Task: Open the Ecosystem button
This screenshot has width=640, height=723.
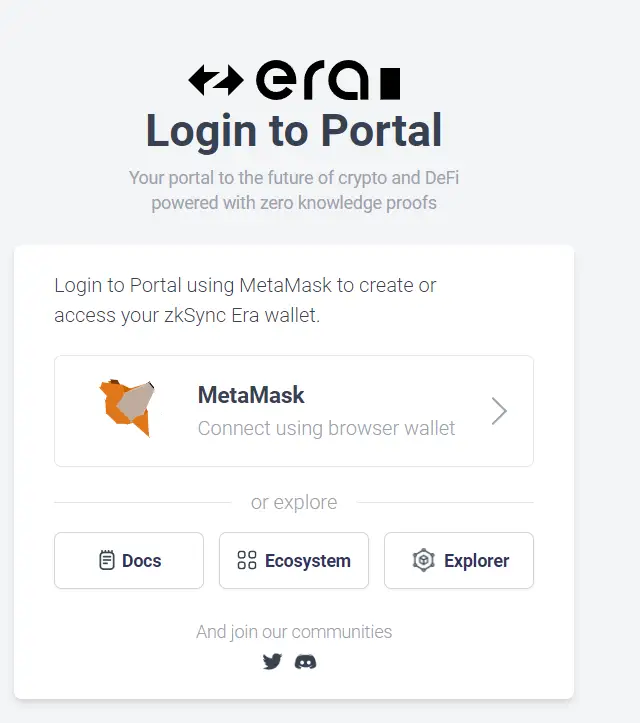Action: pyautogui.click(x=294, y=560)
